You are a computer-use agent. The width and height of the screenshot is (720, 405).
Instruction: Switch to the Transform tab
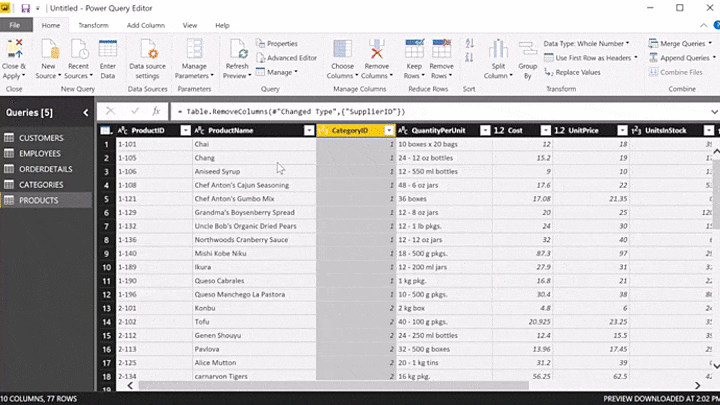coord(93,25)
